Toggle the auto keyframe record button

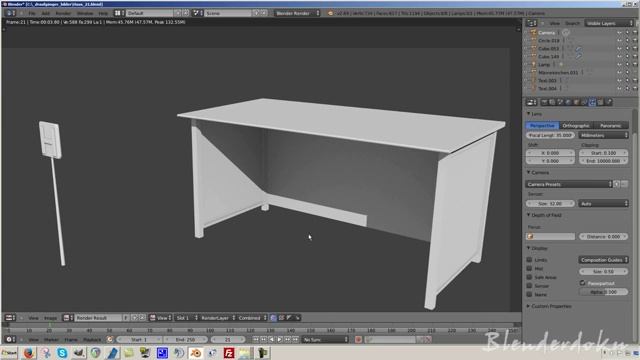358,339
